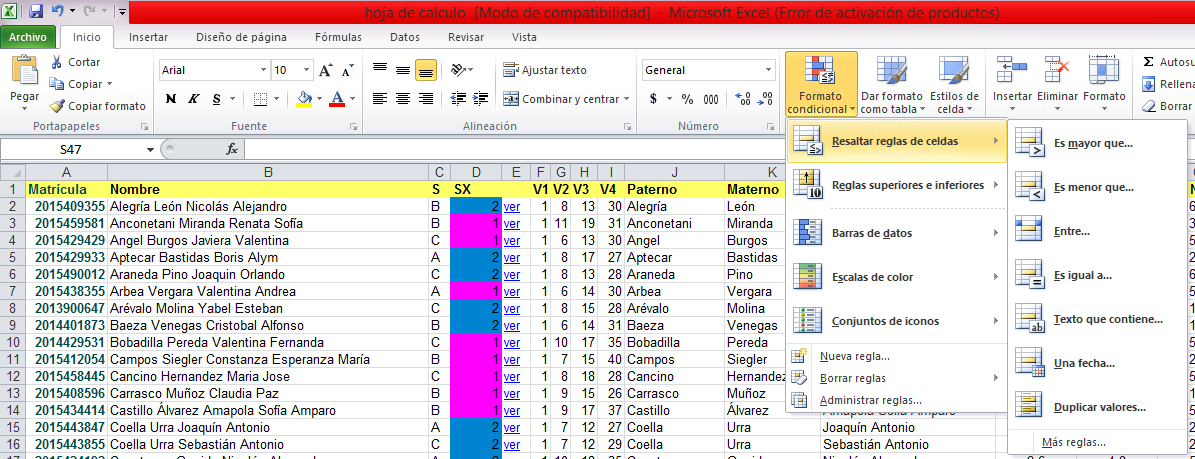Screen dimensions: 1195x459
Task: Choose Nueva regla... option
Action: coord(896,357)
